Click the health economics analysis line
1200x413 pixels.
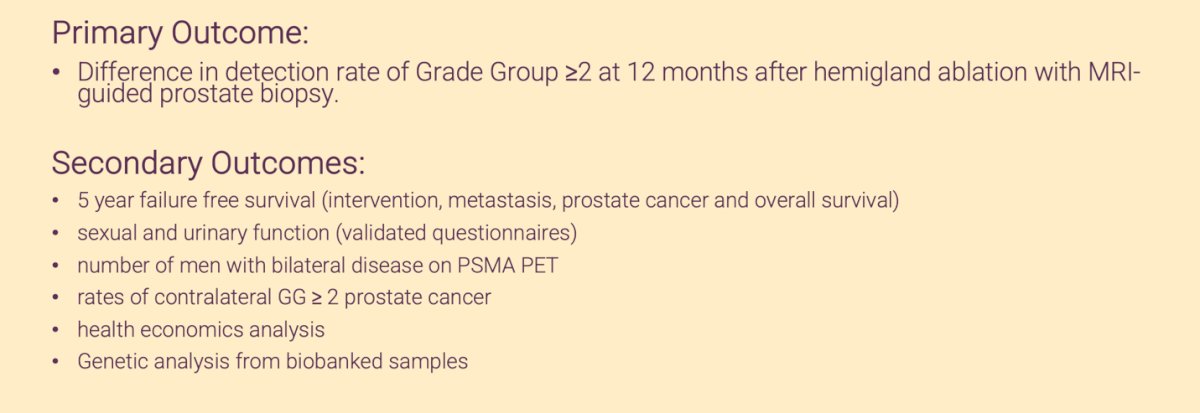pos(200,329)
